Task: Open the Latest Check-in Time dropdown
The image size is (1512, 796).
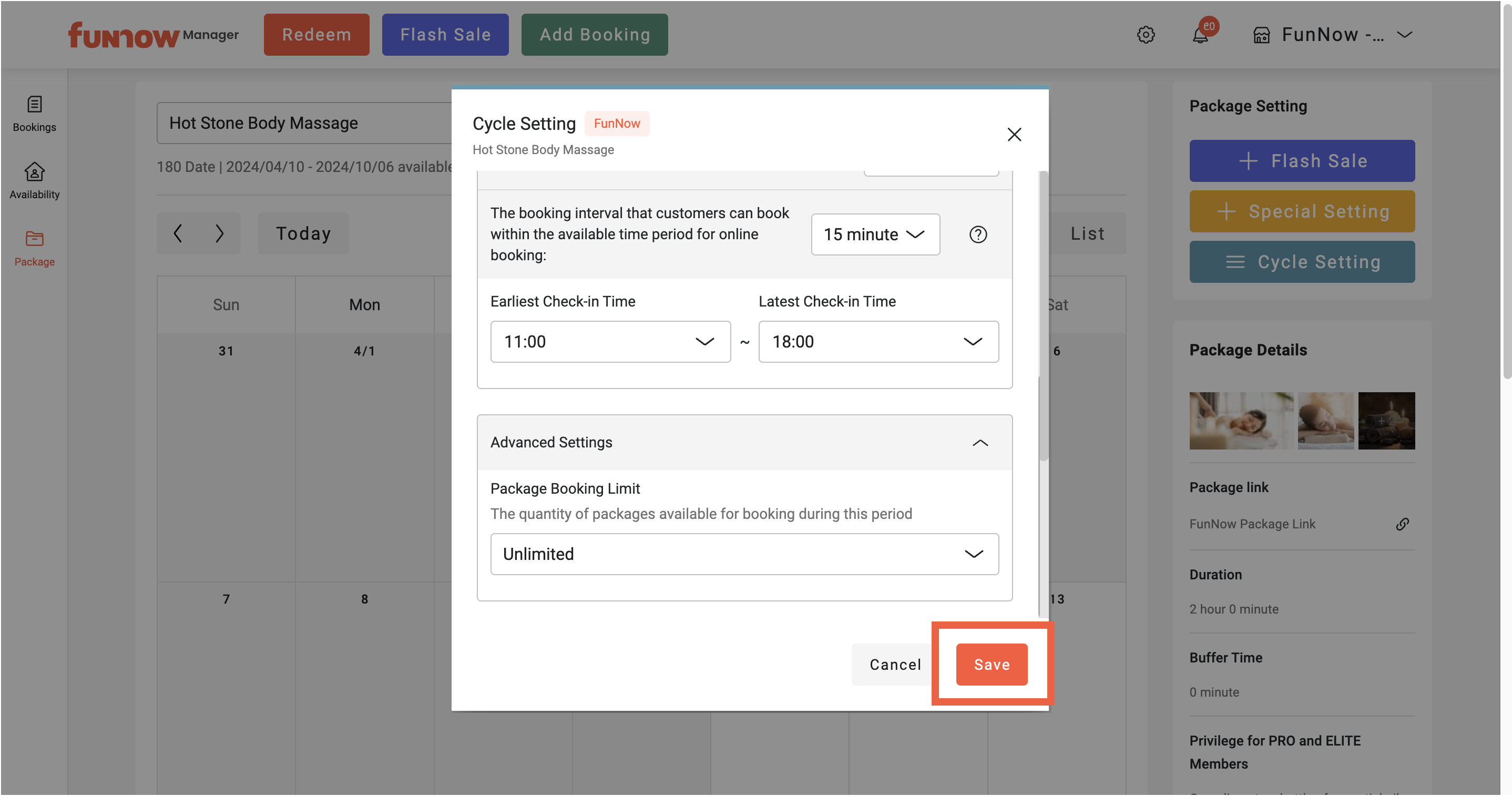Action: [x=878, y=342]
